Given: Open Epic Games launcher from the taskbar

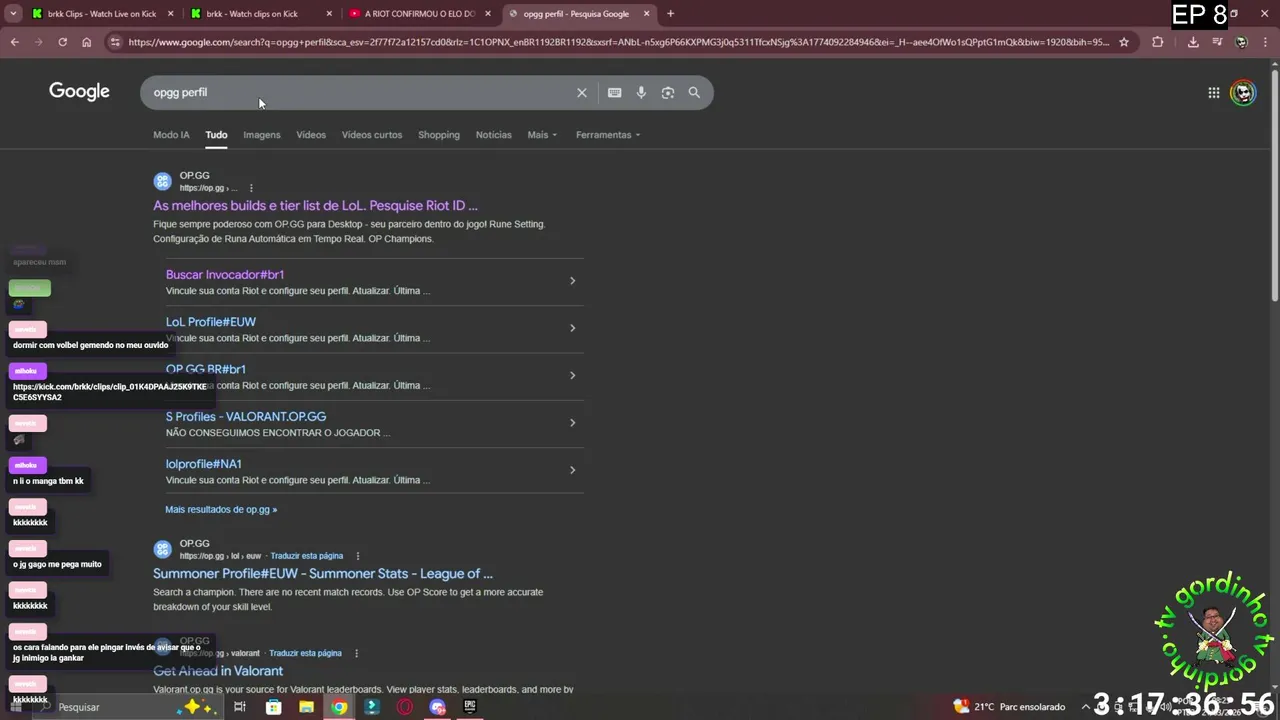Looking at the screenshot, I should pos(470,707).
